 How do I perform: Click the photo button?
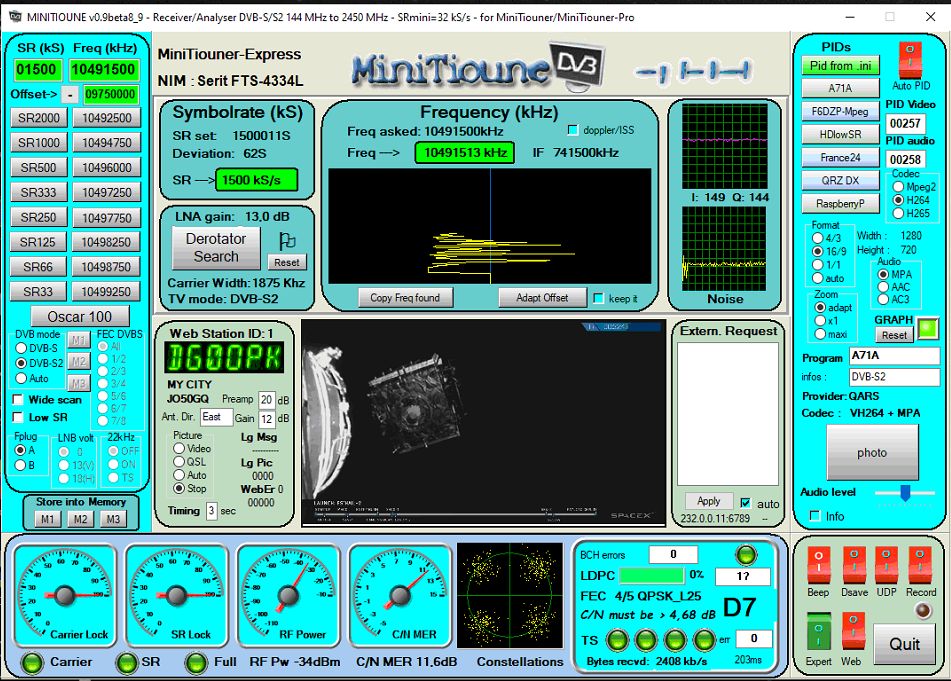[x=872, y=452]
